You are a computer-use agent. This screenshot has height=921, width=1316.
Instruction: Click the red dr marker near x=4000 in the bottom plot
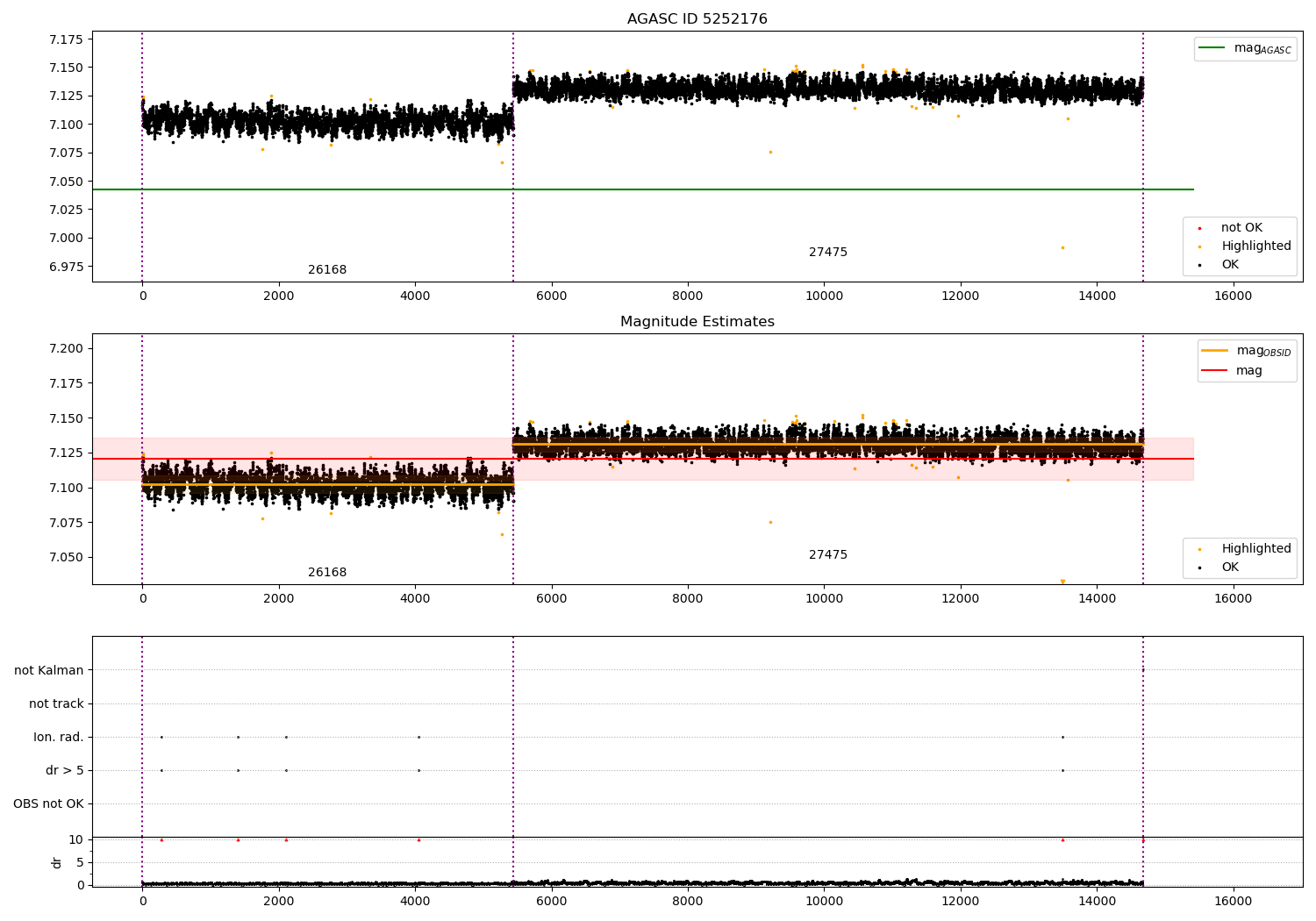point(418,839)
